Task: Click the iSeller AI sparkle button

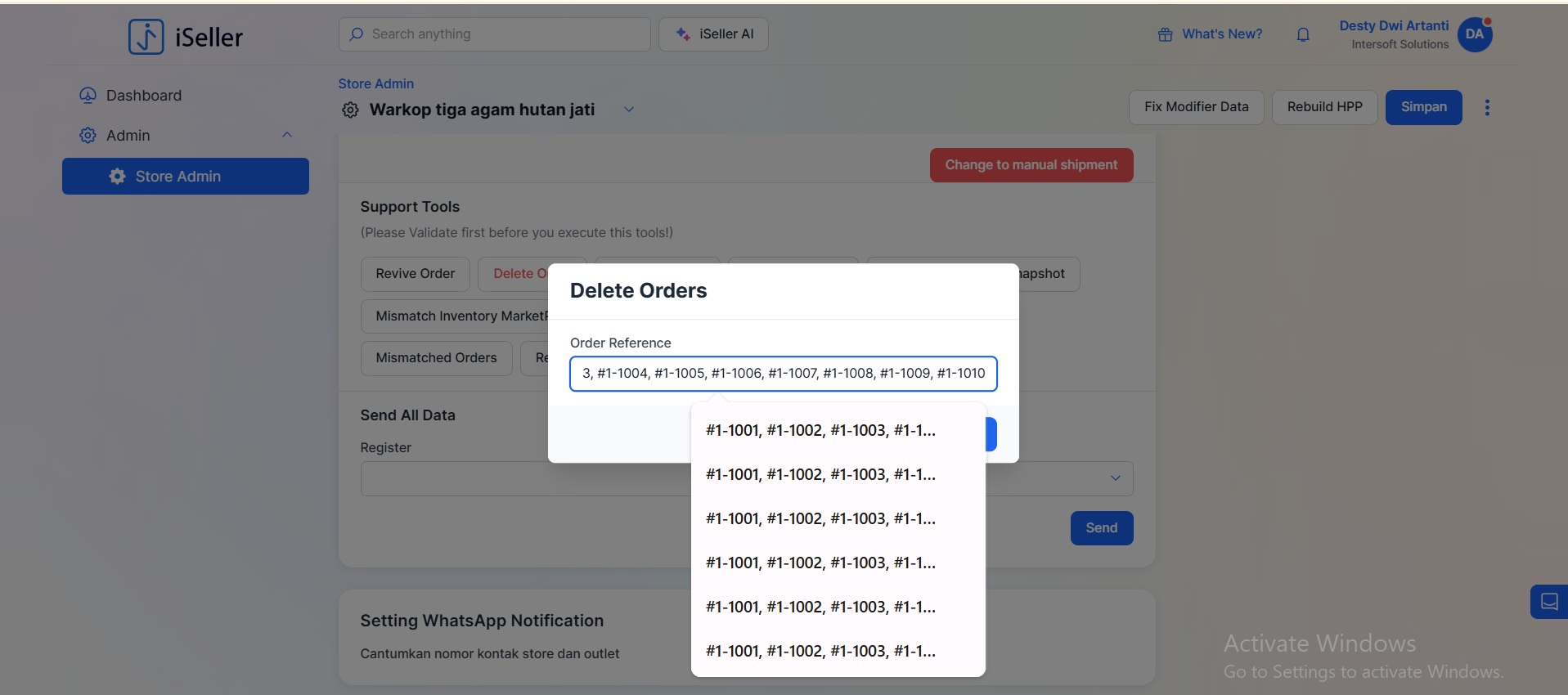Action: (x=713, y=34)
